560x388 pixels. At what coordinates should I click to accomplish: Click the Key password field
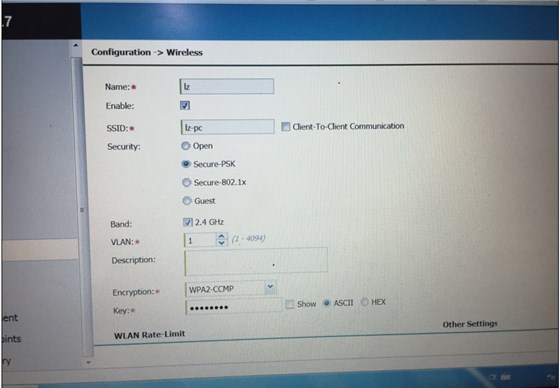234,307
